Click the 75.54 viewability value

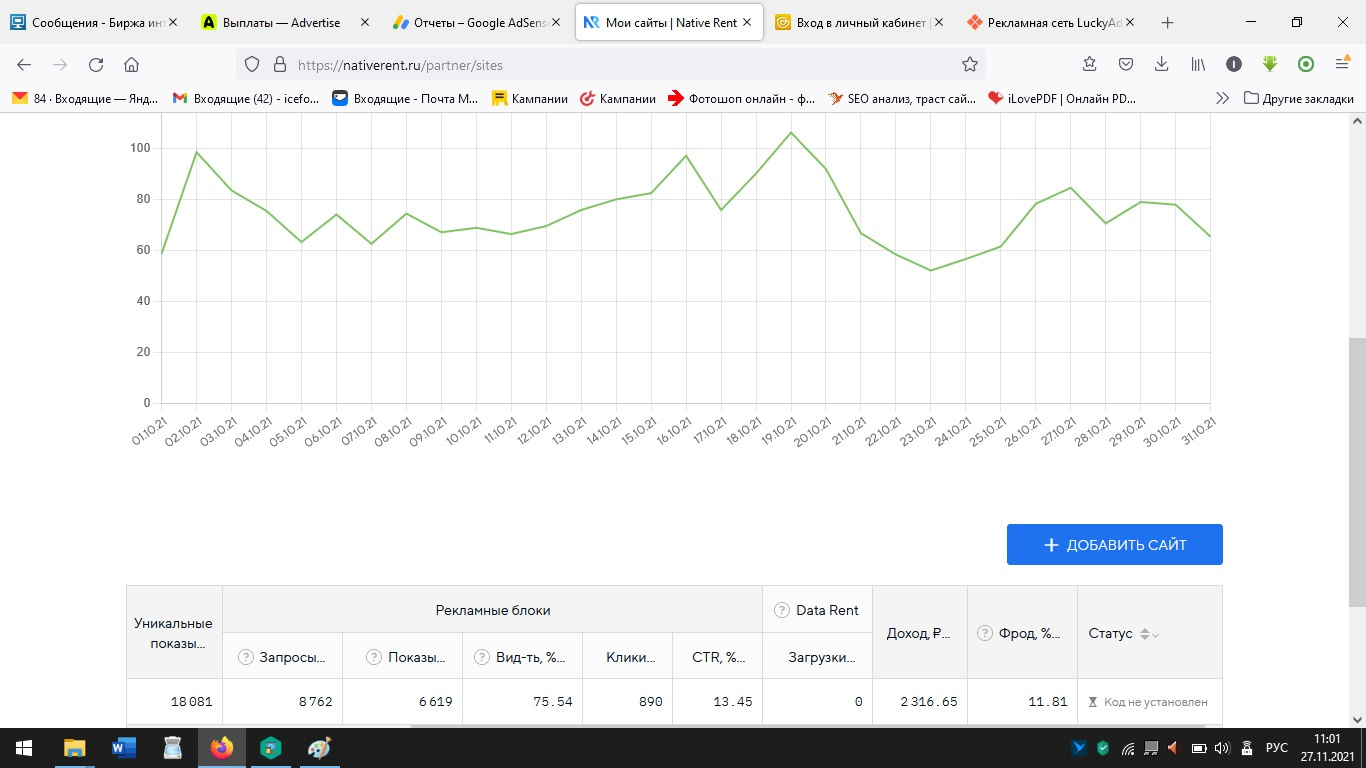551,702
